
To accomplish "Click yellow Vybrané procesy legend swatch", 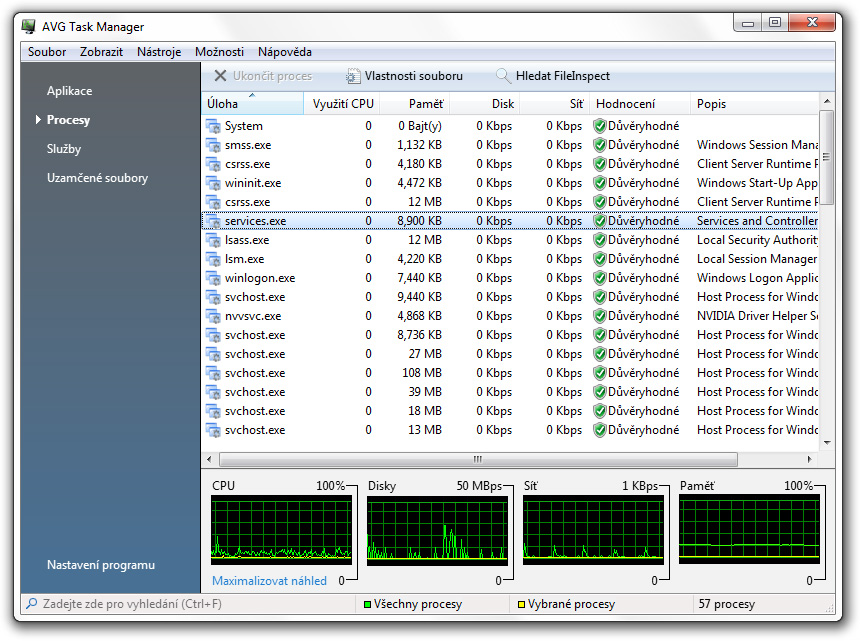I will click(522, 604).
